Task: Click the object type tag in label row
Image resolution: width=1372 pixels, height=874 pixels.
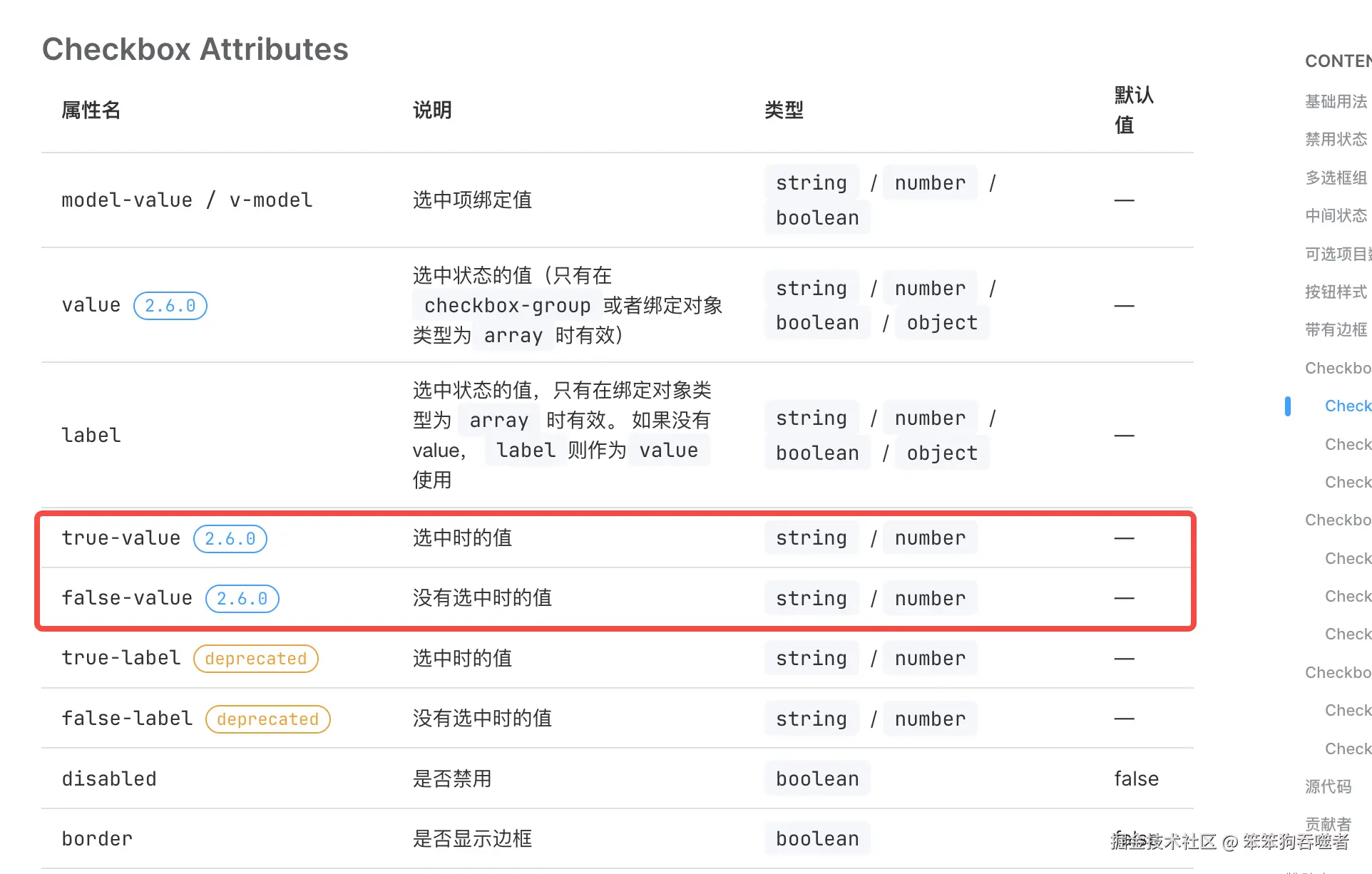Action: (941, 453)
